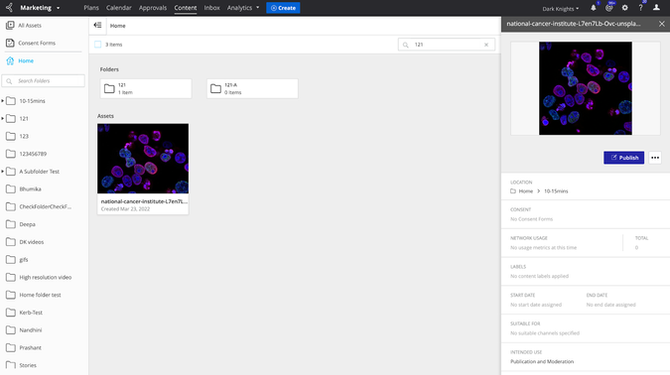Go to Home in sidebar

[x=26, y=61]
